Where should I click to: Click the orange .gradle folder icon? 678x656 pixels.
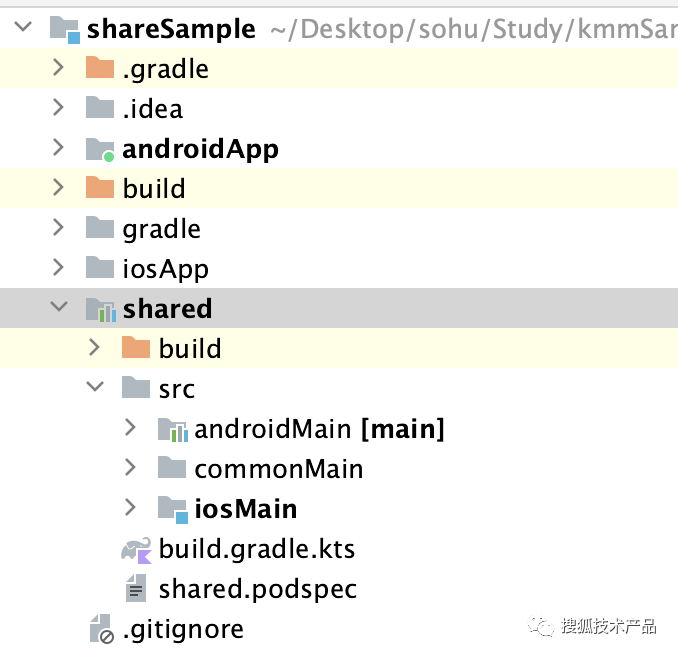coord(99,69)
